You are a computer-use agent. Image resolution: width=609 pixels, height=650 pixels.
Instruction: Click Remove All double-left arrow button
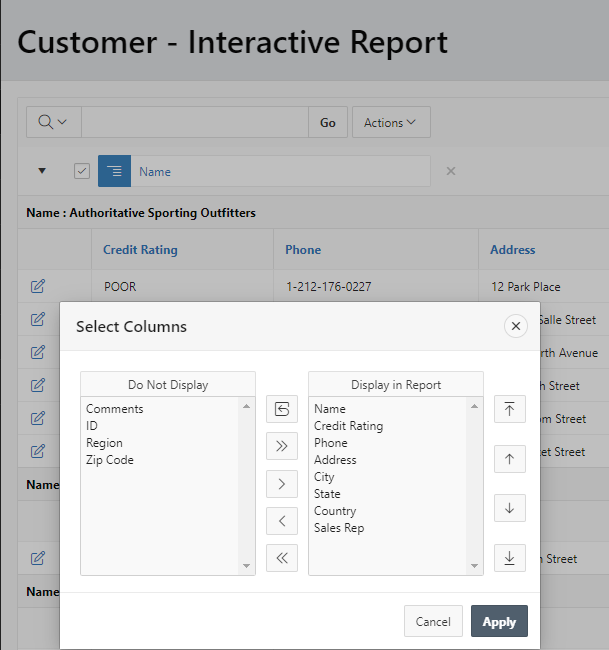coord(282,558)
